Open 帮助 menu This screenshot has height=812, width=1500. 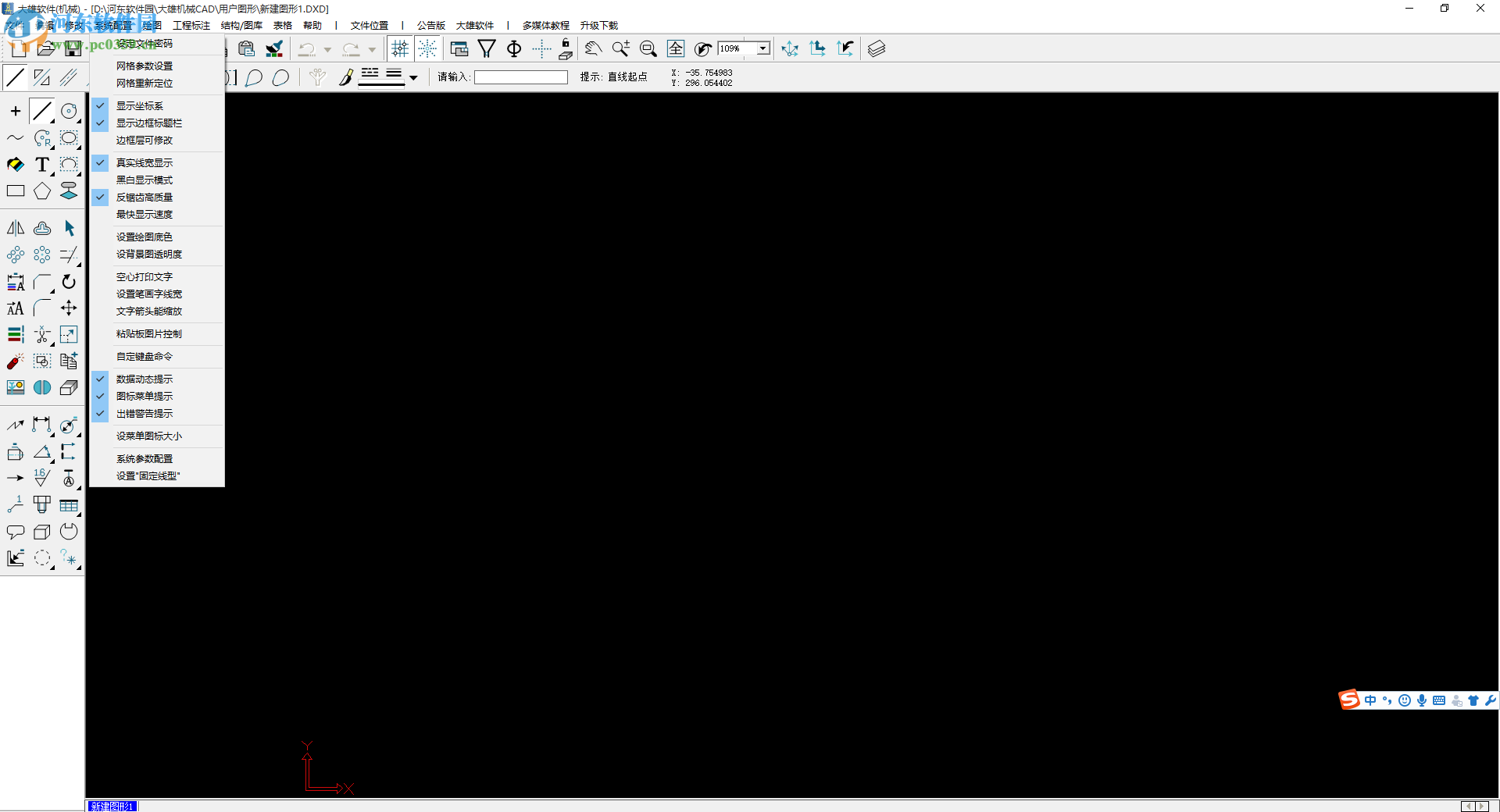(x=312, y=26)
